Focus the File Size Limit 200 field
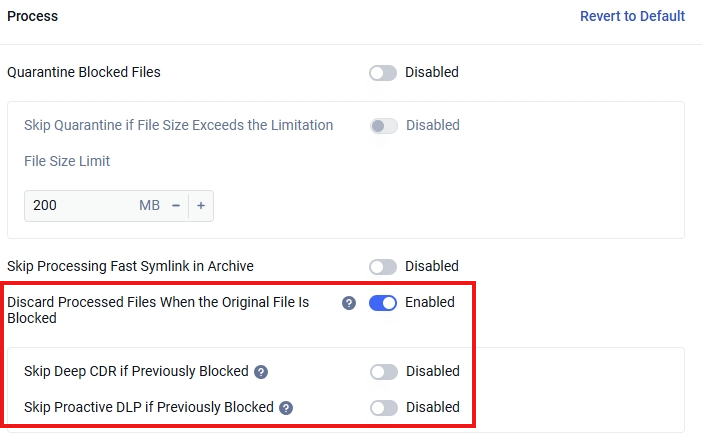Image resolution: width=702 pixels, height=448 pixels. [x=81, y=205]
